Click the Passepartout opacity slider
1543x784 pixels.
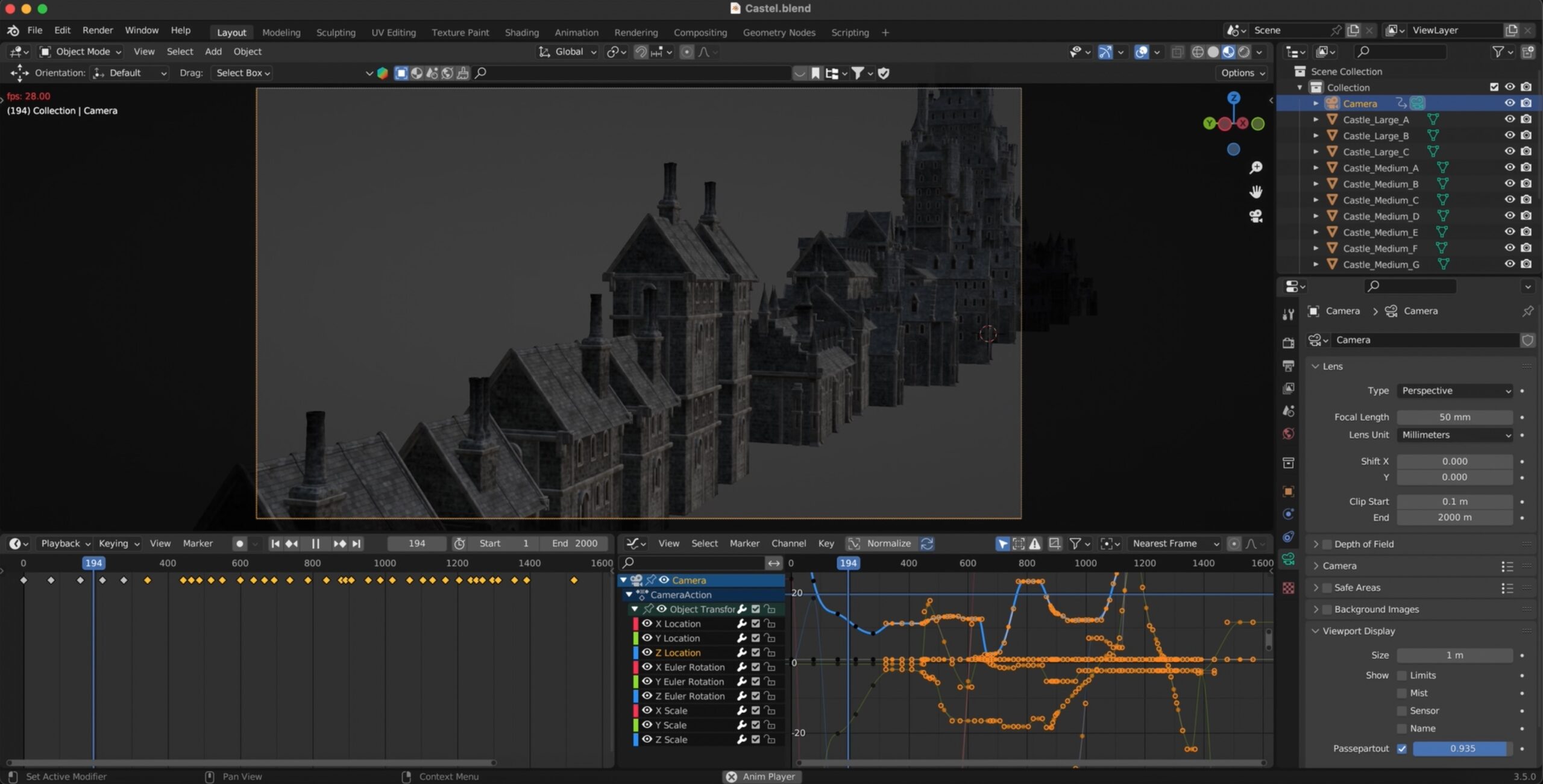point(1463,749)
